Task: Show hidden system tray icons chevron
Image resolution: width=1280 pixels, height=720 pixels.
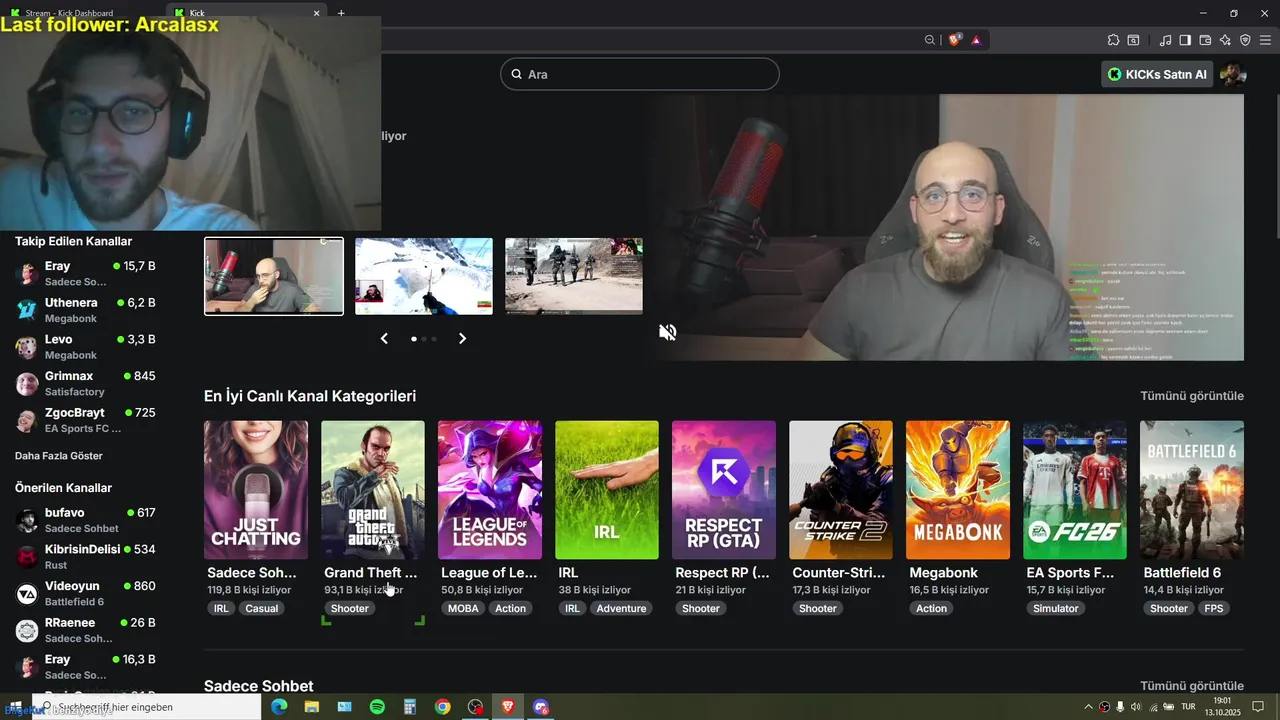Action: click(x=1089, y=707)
